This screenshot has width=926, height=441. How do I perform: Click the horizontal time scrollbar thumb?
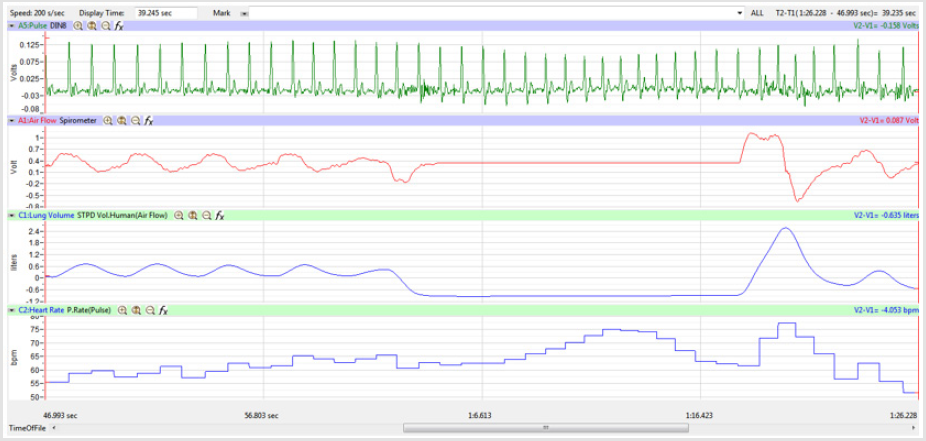click(x=546, y=427)
